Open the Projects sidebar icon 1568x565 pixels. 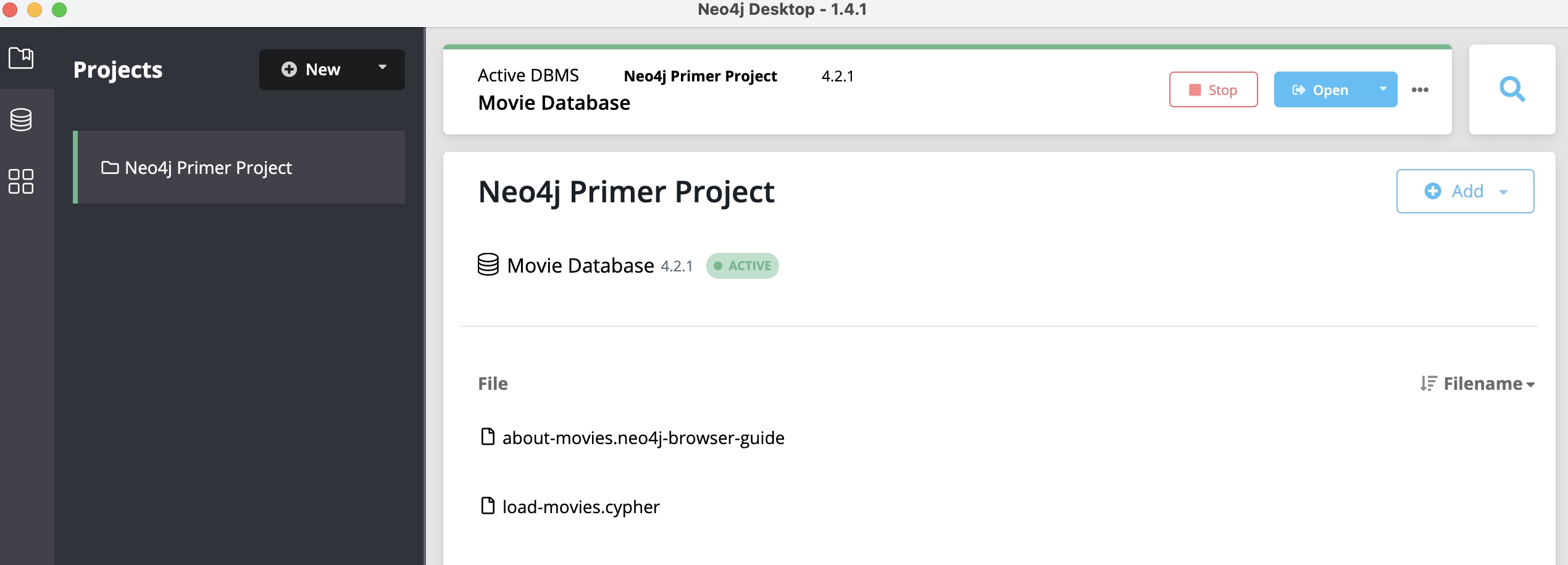21,58
